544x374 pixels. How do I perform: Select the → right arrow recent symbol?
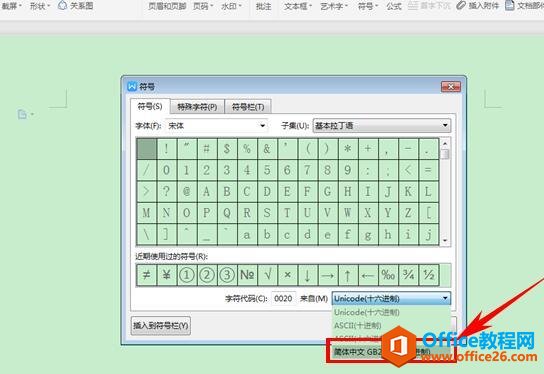tap(328, 275)
